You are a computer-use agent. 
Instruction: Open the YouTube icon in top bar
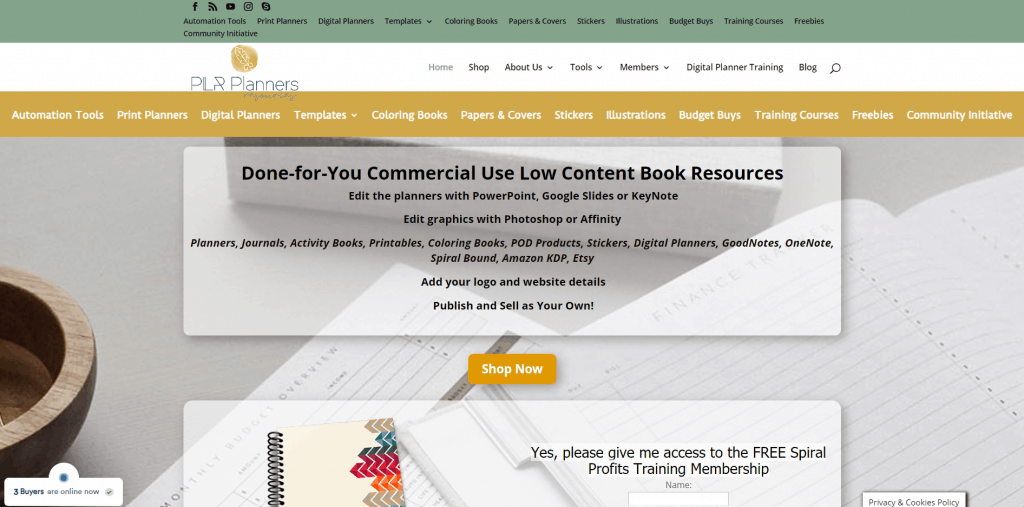tap(231, 7)
